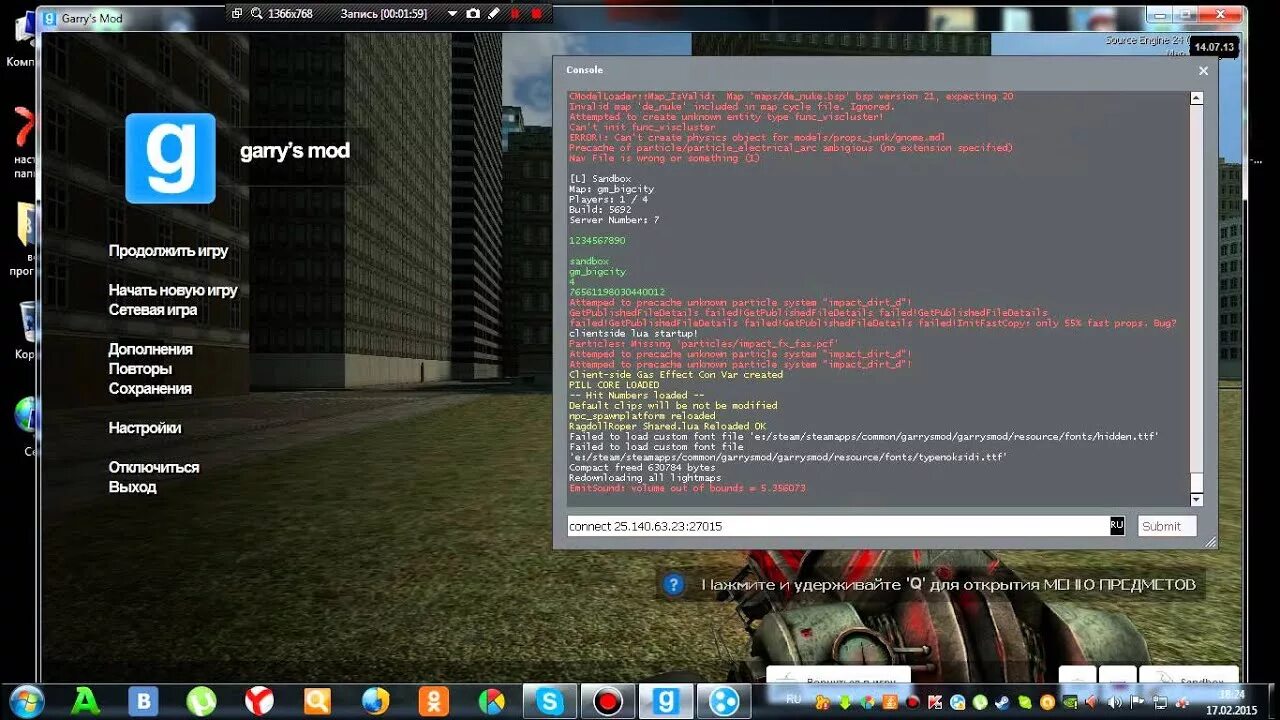This screenshot has width=1280, height=720.
Task: Click console scrollbar up arrow
Action: [x=1196, y=98]
